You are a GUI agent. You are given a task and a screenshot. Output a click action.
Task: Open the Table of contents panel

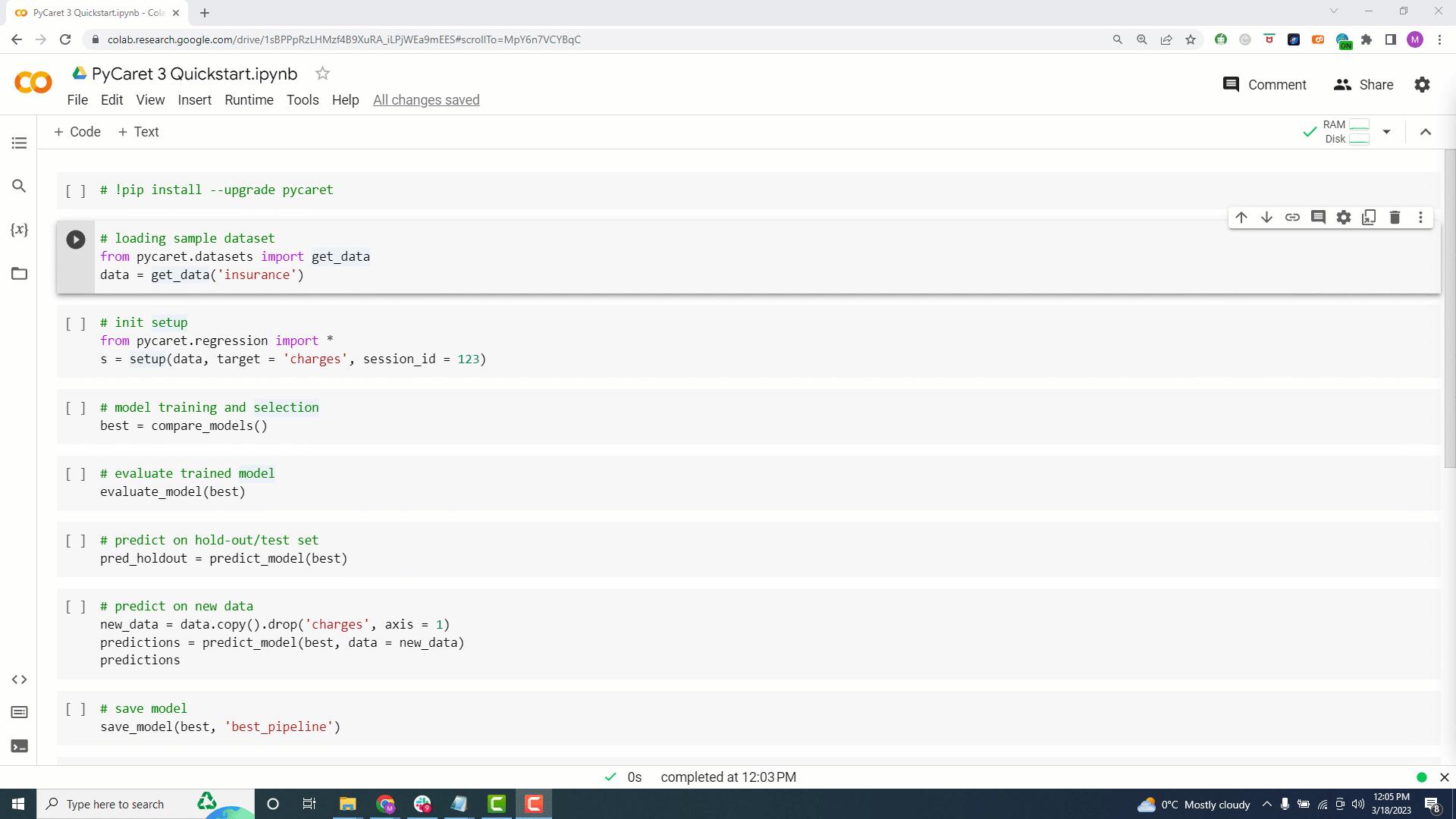19,143
